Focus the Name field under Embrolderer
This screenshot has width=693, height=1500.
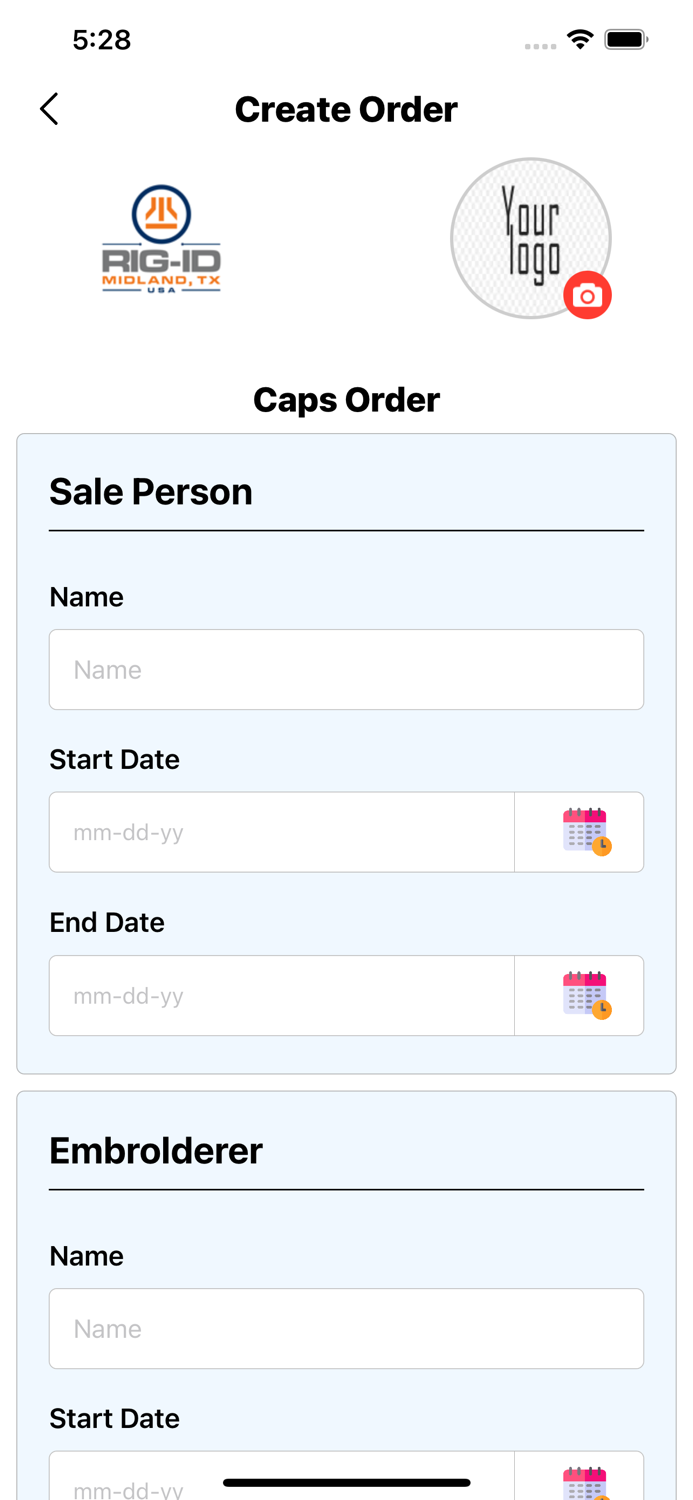pyautogui.click(x=346, y=1327)
